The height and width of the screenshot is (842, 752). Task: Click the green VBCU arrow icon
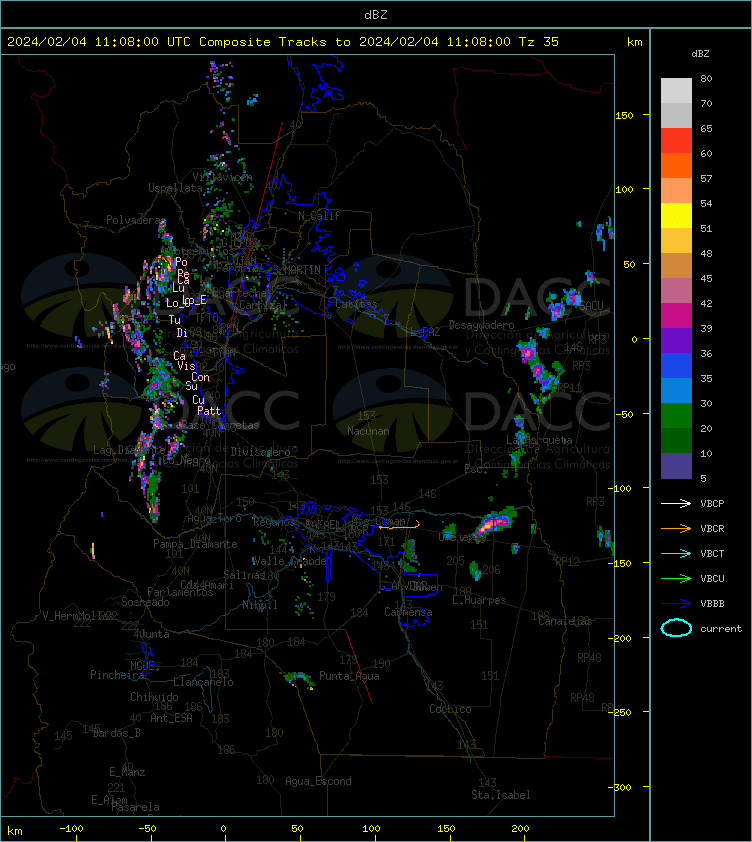[x=676, y=578]
